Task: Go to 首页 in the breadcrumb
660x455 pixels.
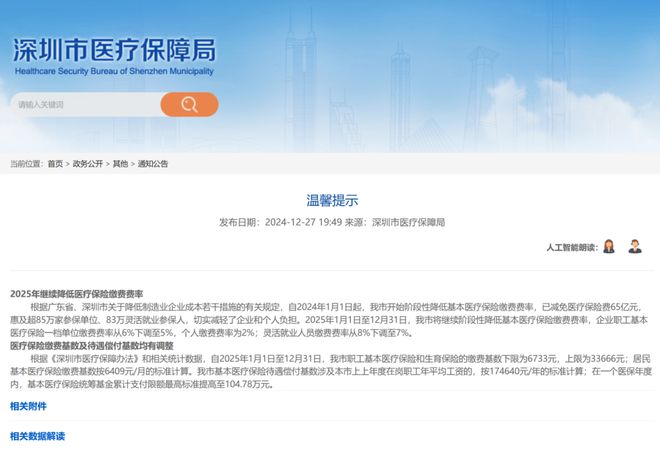Action: (55, 163)
